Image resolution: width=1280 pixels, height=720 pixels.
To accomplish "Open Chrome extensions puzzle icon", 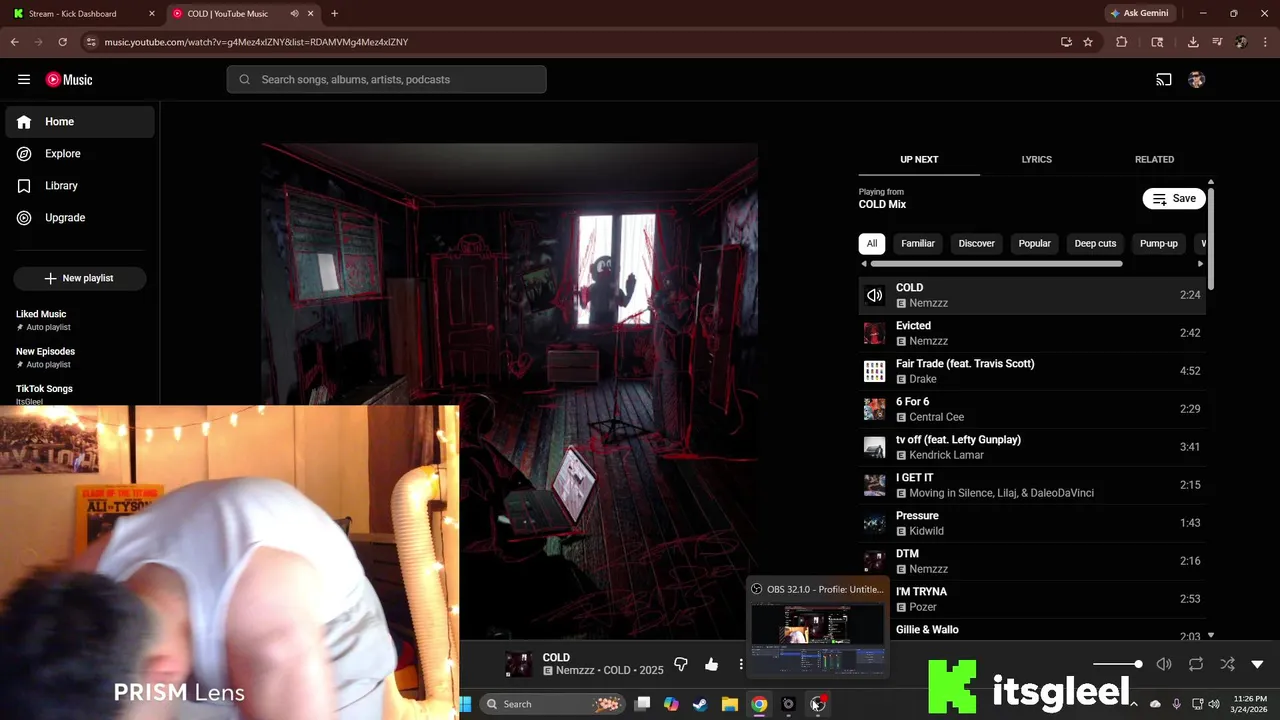I will 1121,42.
